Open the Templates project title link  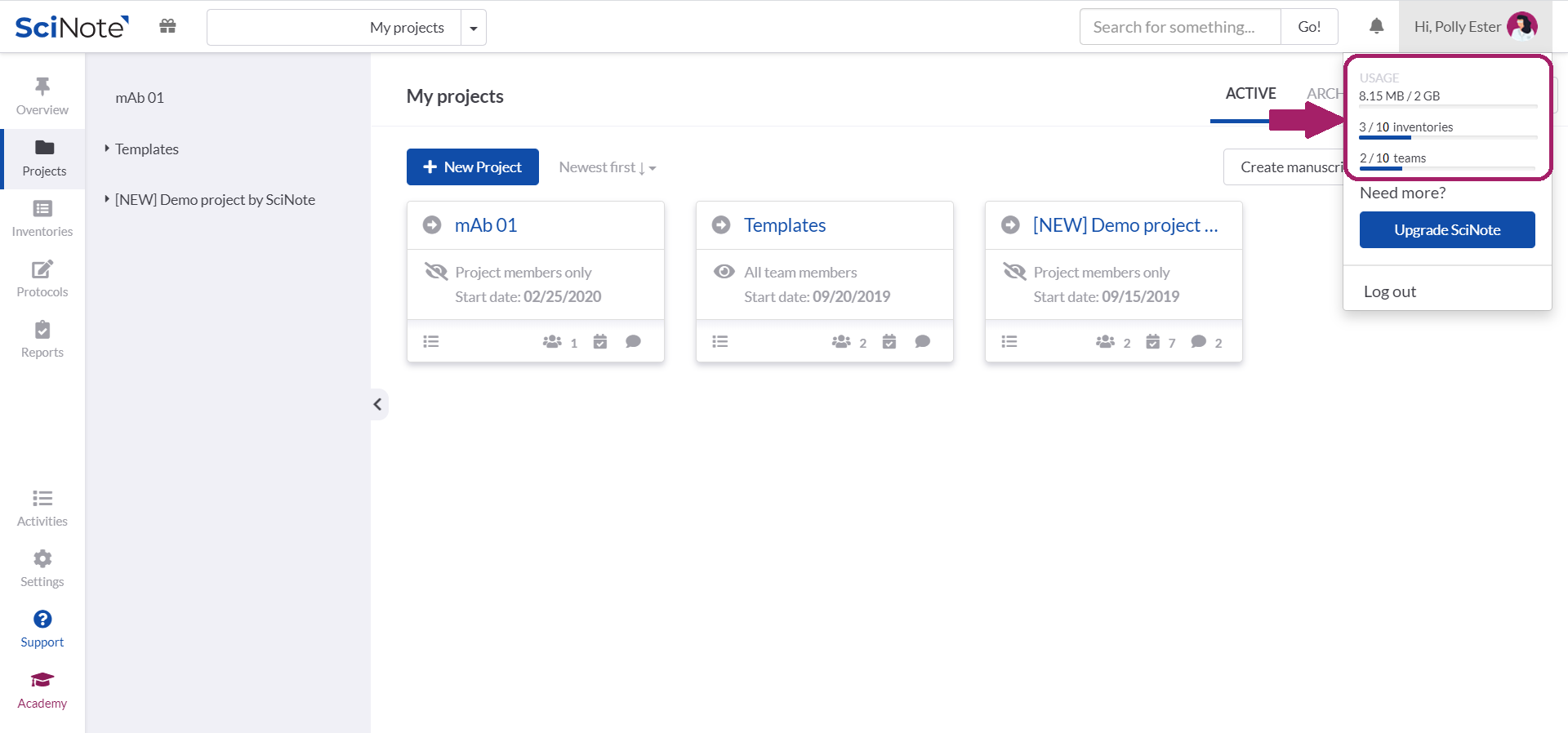click(x=785, y=225)
